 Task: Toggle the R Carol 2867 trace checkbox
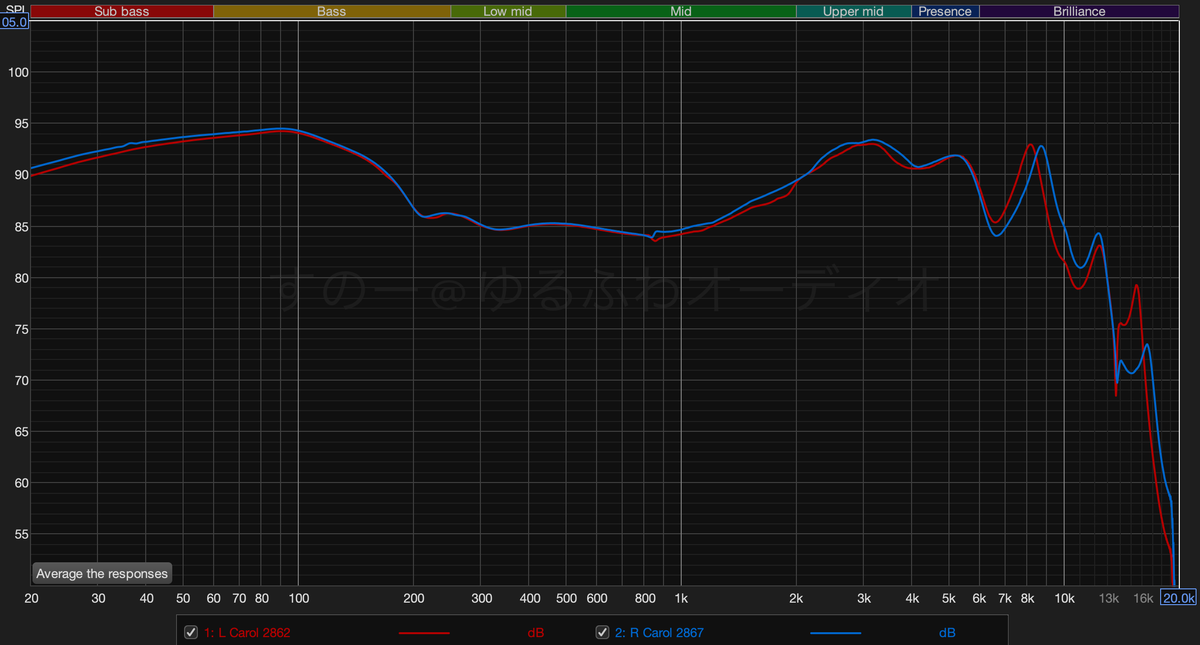603,632
